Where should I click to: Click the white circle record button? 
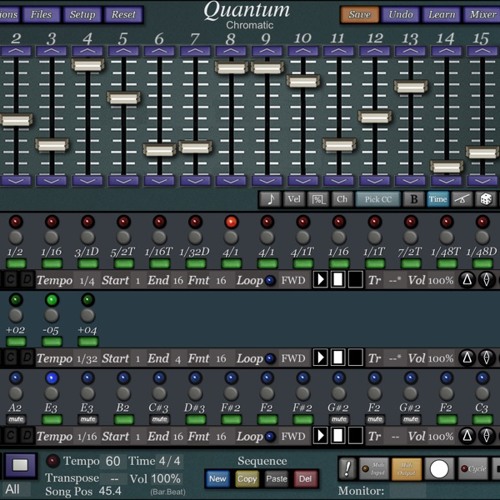439,469
